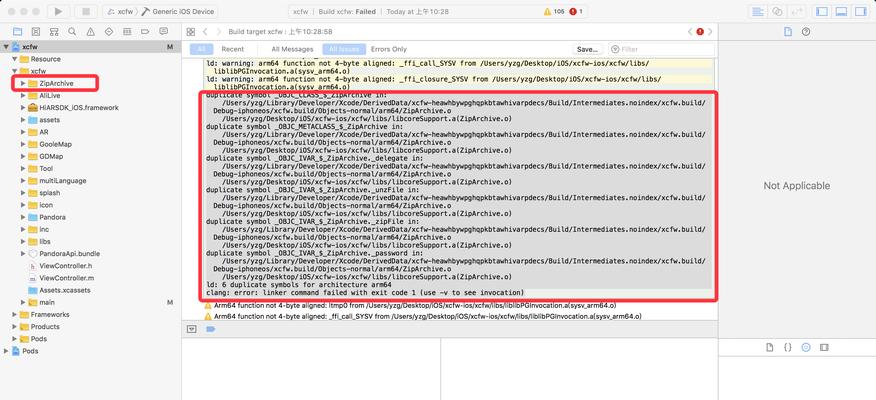
Task: Jump to next issue arrow
Action: [x=710, y=32]
